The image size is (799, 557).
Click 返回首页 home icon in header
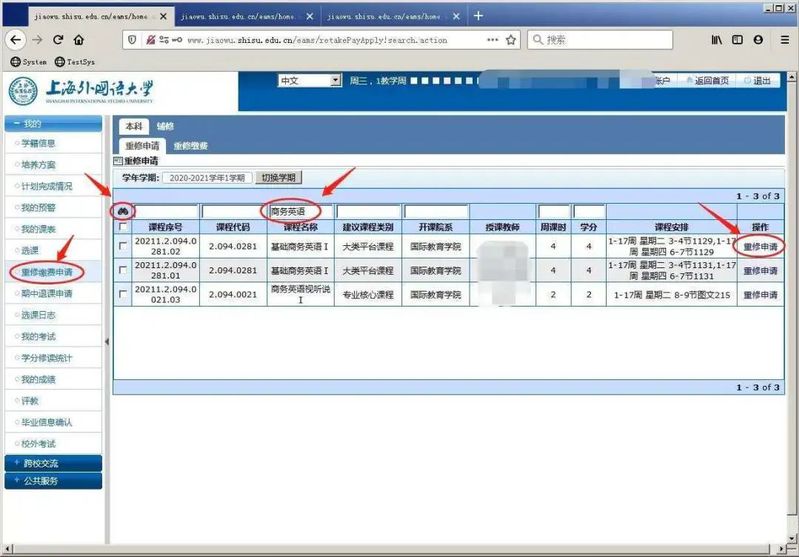[x=707, y=81]
